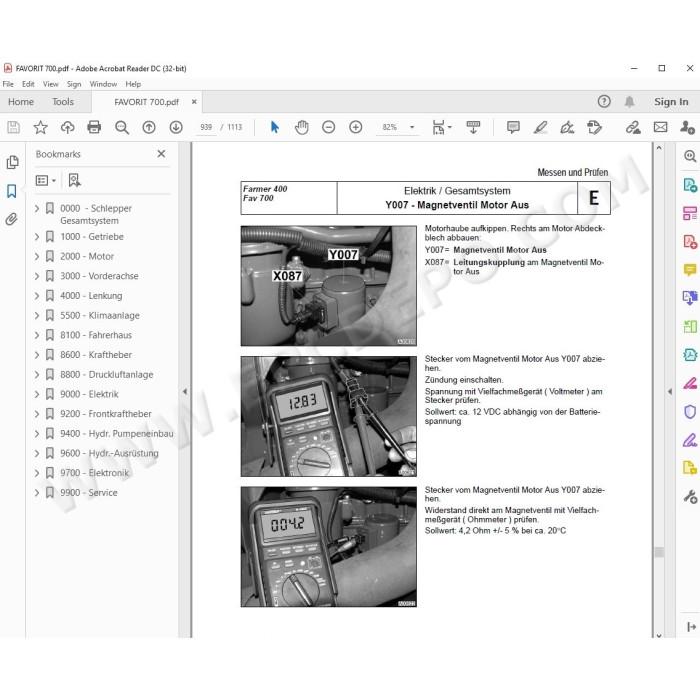Expand the 9000 - Elektrik bookmark
Screen dimensions: 700x700
pyautogui.click(x=37, y=394)
